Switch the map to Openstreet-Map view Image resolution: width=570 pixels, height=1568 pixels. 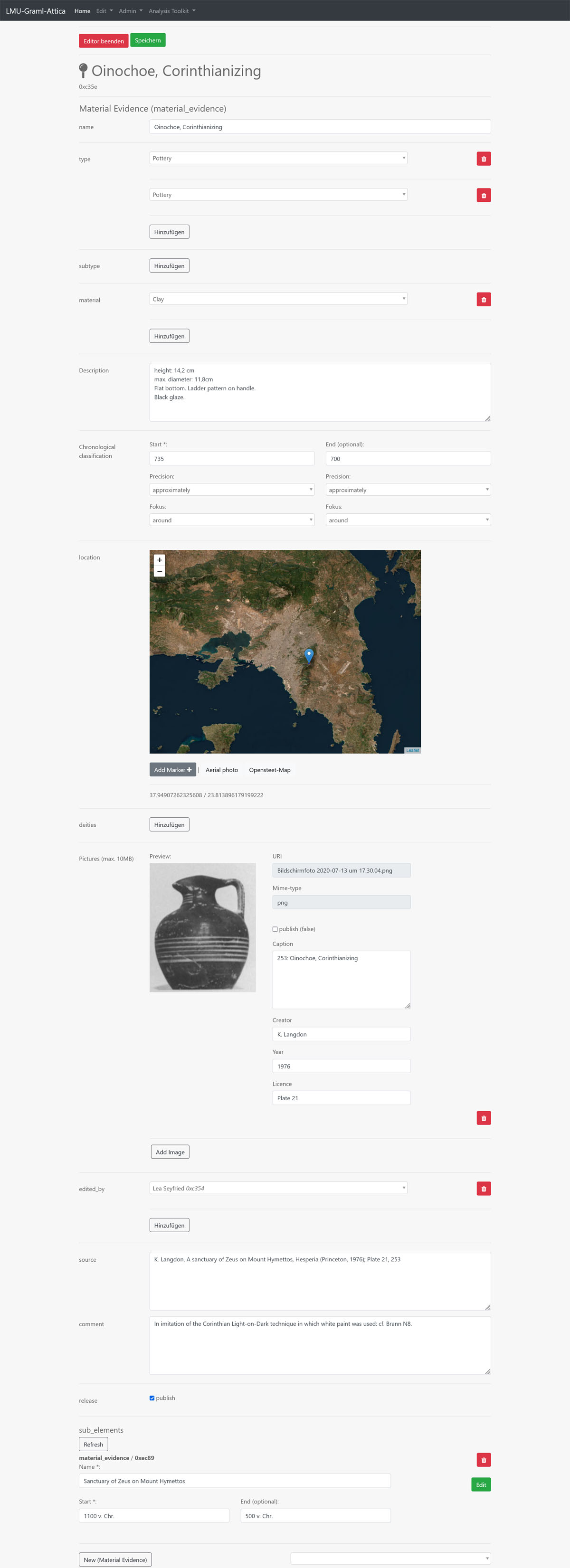(269, 770)
